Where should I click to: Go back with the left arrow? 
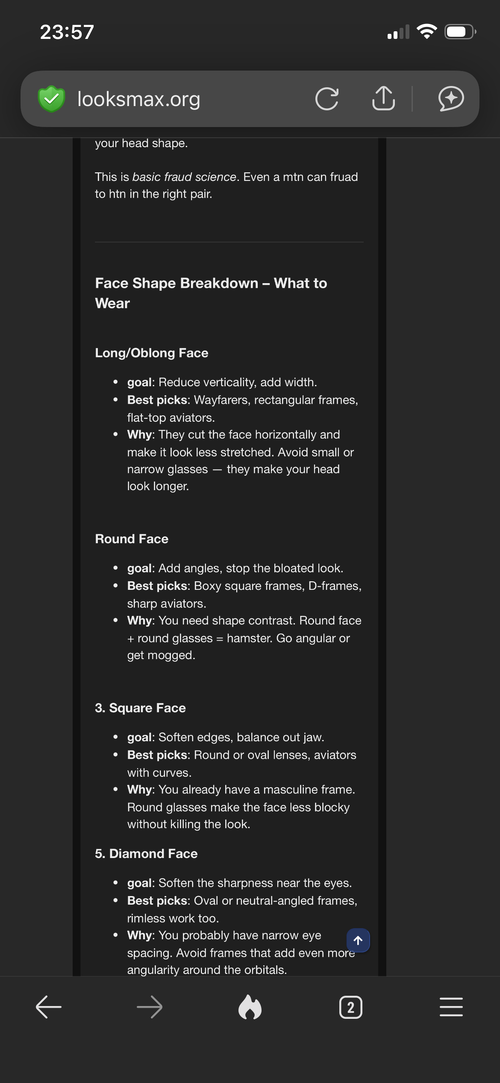tap(48, 1008)
